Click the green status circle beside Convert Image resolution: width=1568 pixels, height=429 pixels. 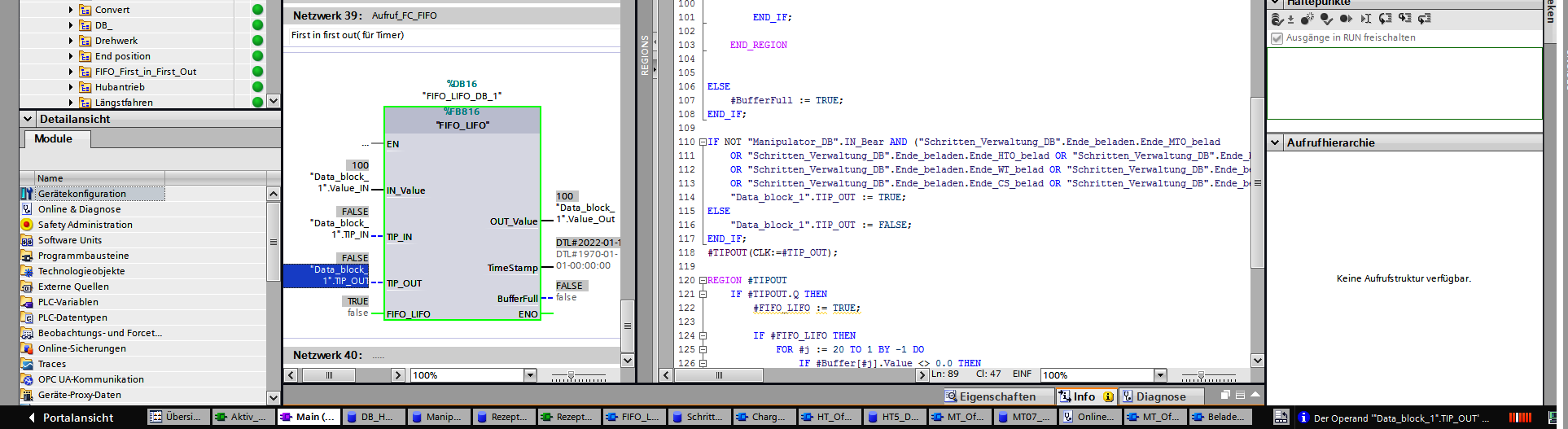tap(257, 10)
